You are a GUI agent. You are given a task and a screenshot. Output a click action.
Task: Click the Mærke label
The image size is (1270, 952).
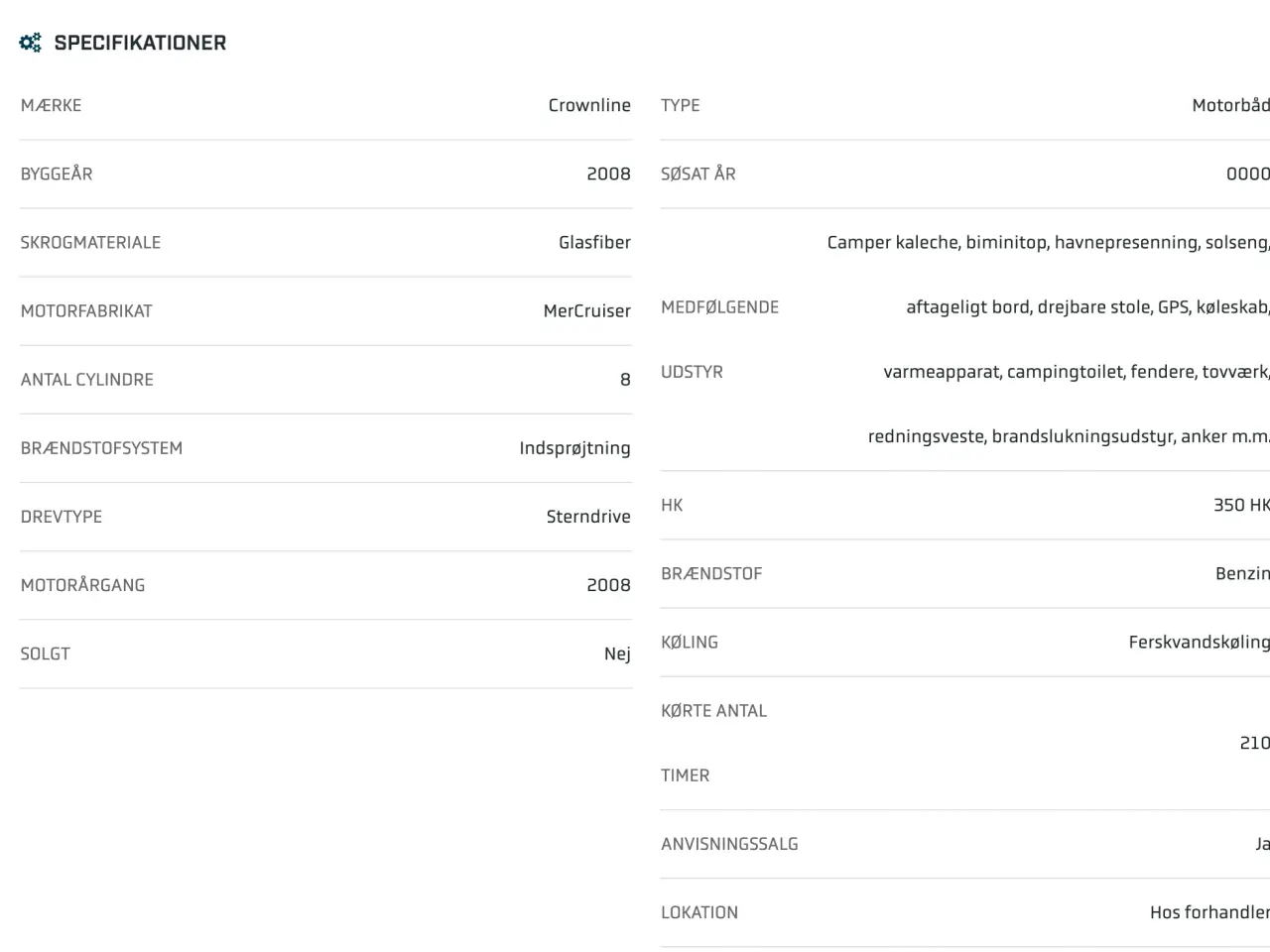(x=52, y=105)
